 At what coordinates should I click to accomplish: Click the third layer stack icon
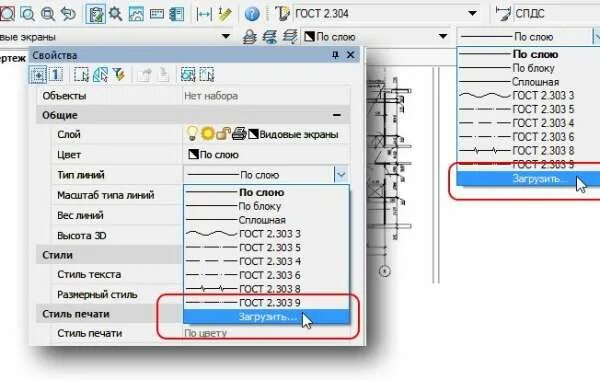tap(290, 37)
